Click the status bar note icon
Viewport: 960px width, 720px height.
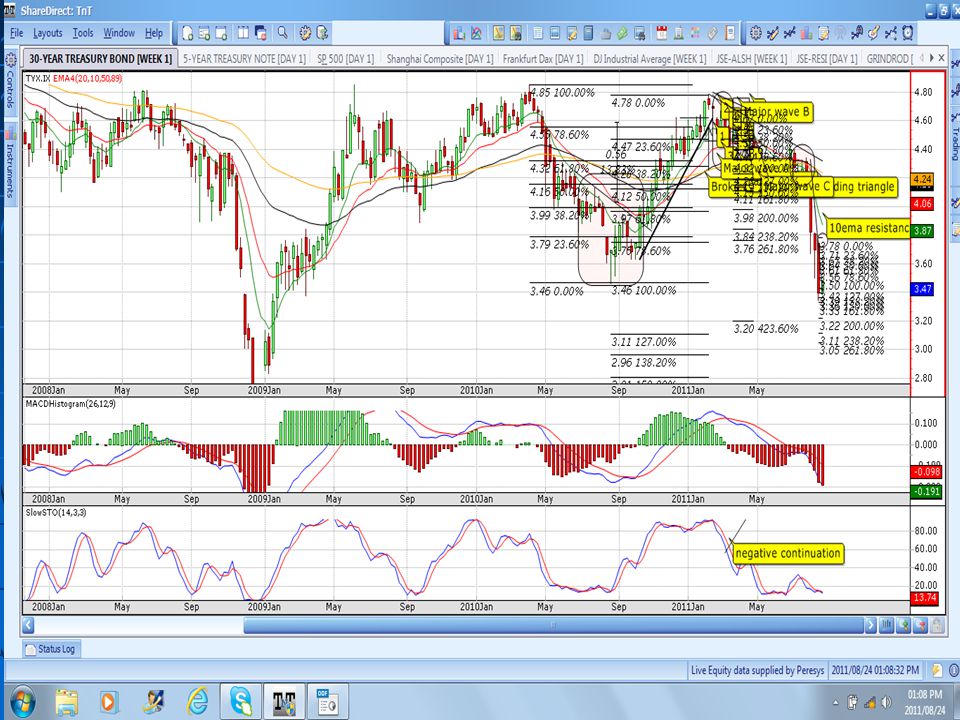(936, 670)
